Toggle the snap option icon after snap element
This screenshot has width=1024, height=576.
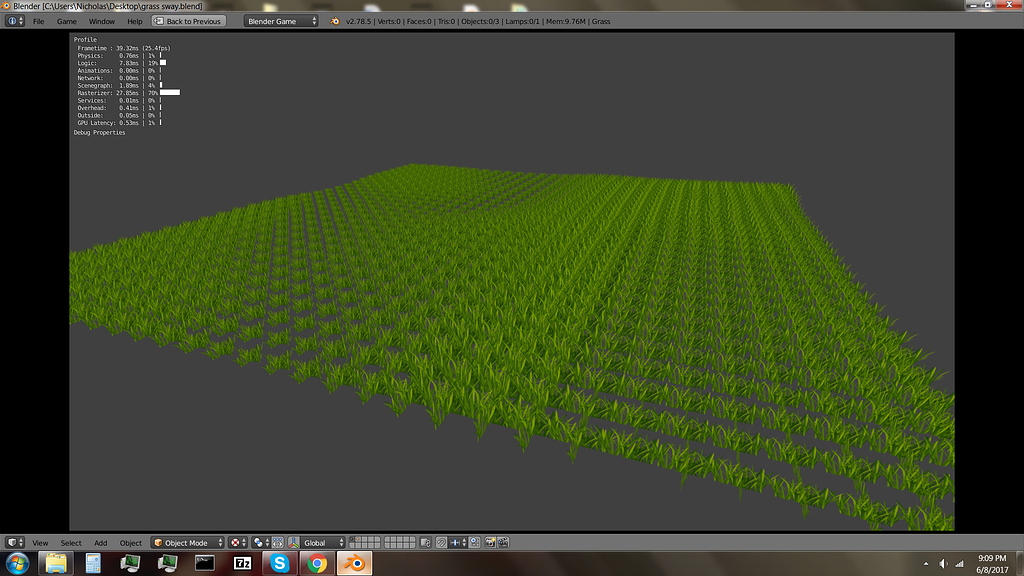point(475,543)
